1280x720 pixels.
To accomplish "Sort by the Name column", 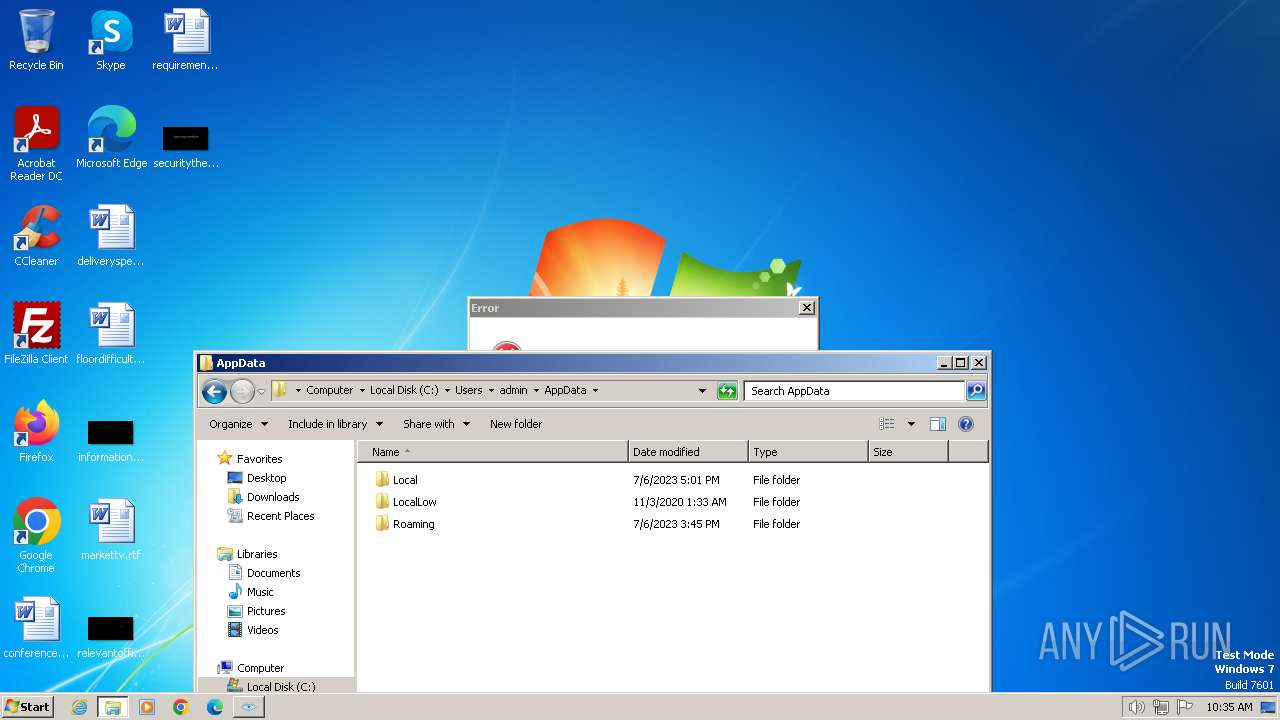I will pyautogui.click(x=493, y=452).
